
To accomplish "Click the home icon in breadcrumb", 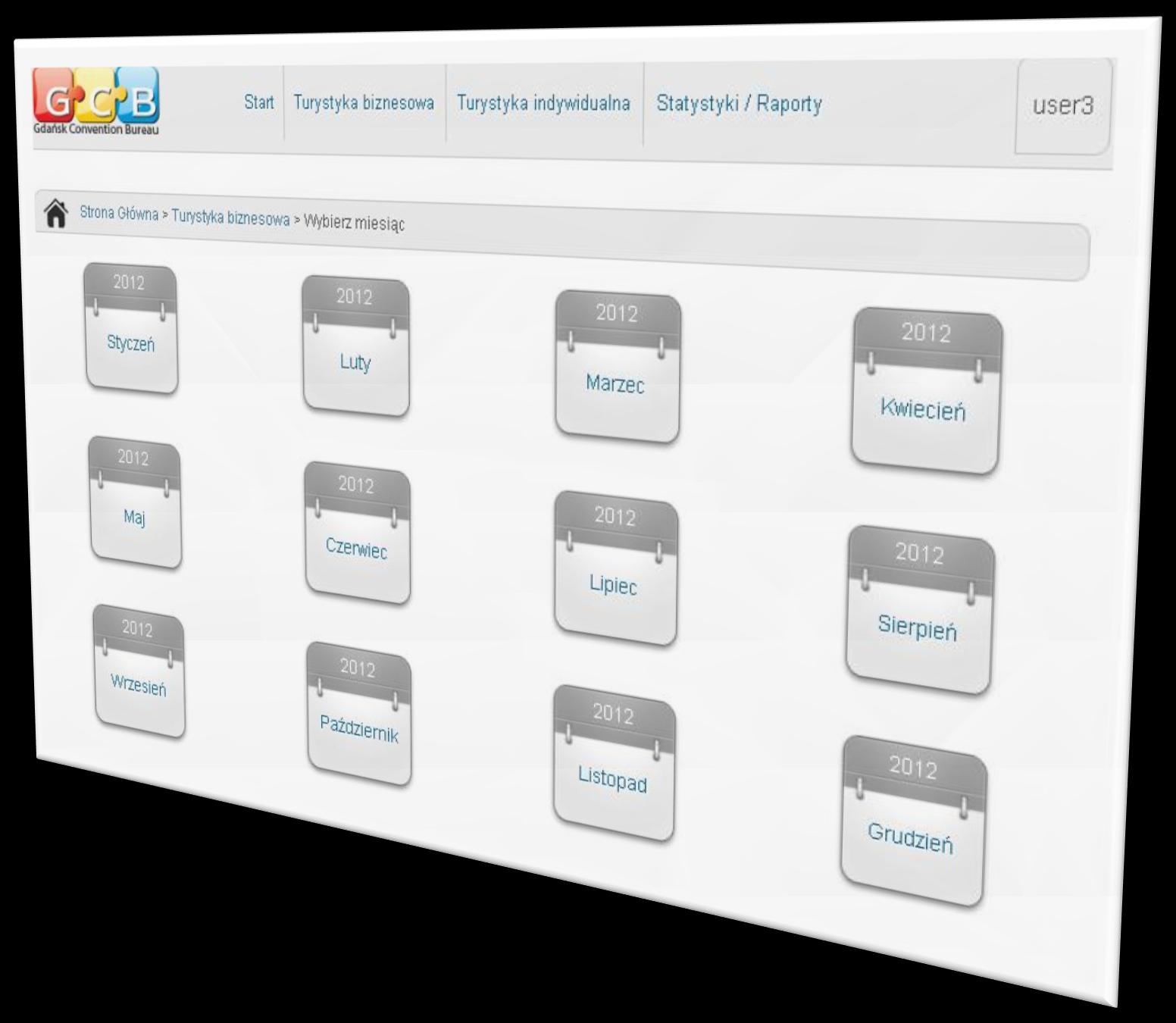I will 55,213.
